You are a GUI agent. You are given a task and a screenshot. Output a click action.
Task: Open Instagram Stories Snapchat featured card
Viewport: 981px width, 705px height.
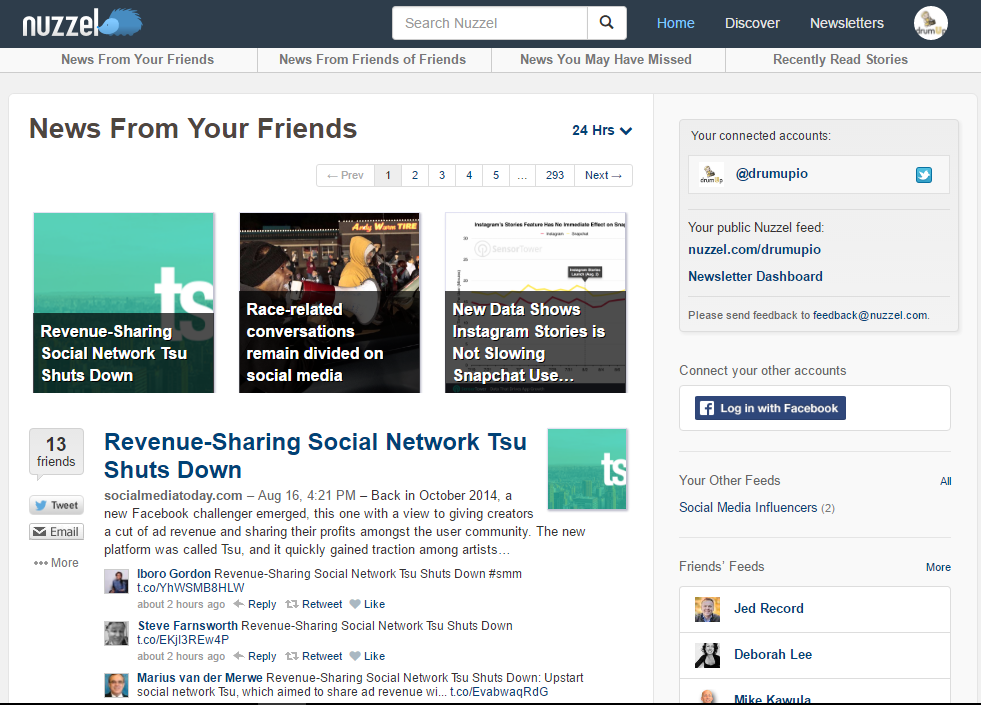(x=536, y=303)
